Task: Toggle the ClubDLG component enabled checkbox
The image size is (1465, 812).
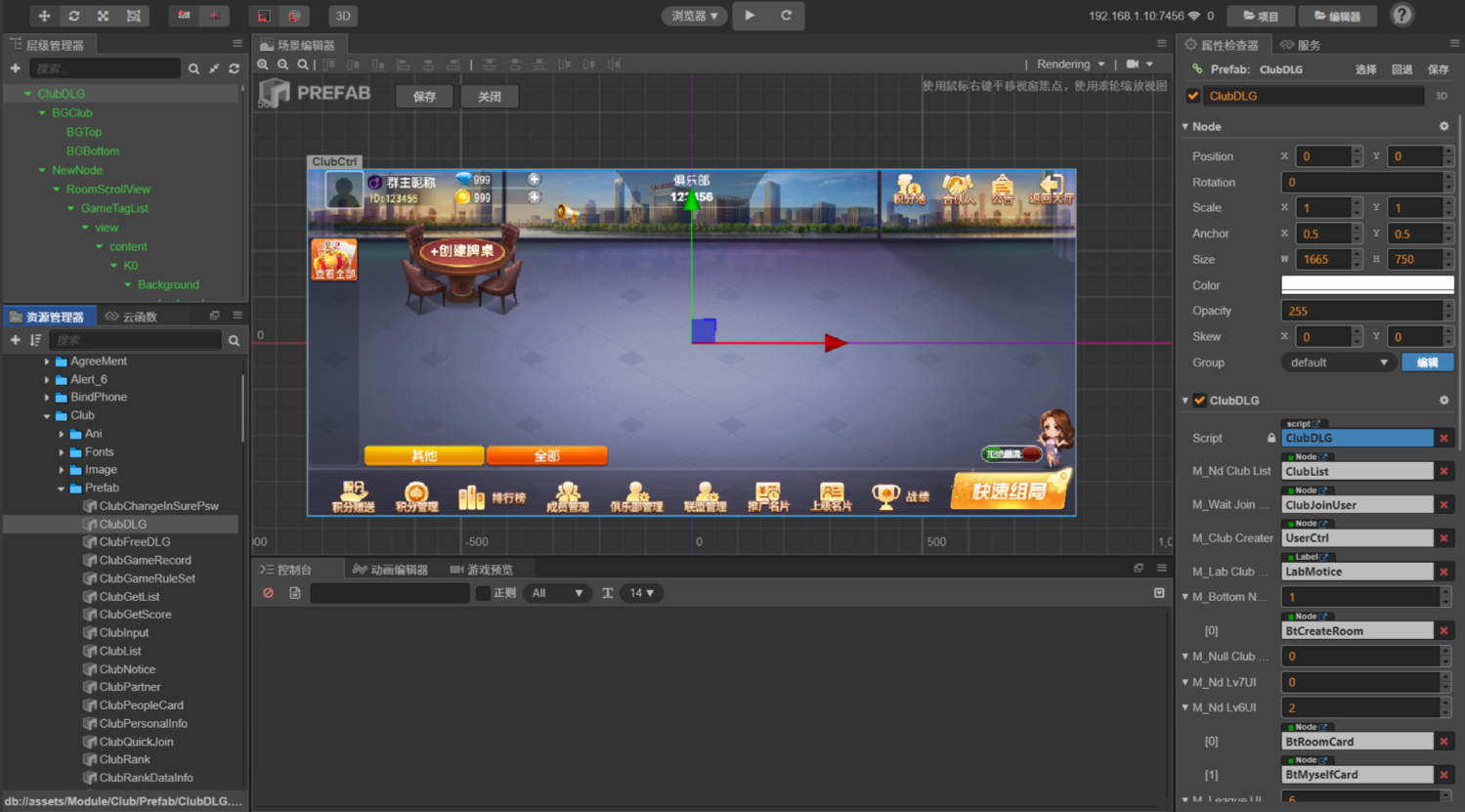Action: click(1200, 401)
